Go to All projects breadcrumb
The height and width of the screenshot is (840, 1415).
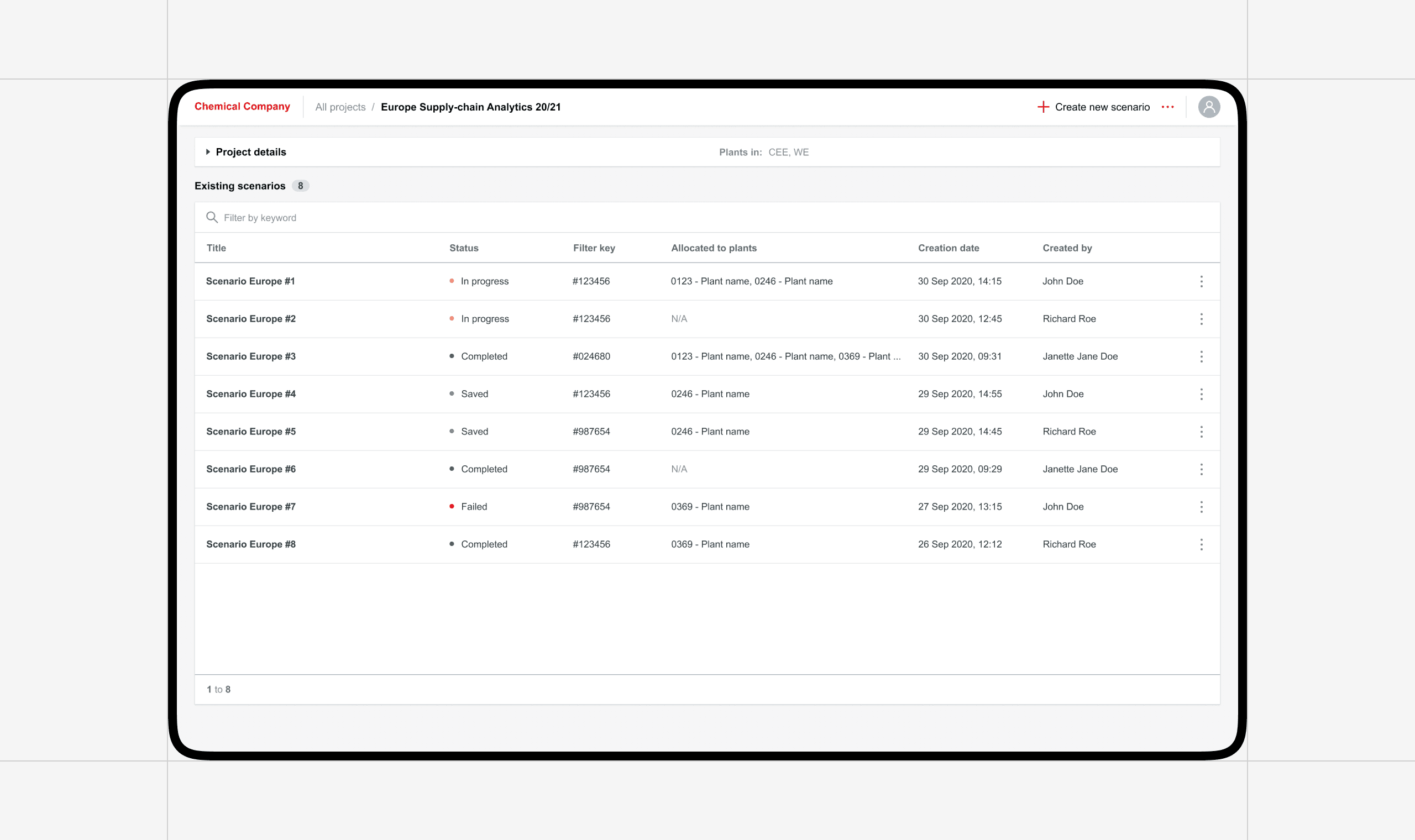(340, 108)
